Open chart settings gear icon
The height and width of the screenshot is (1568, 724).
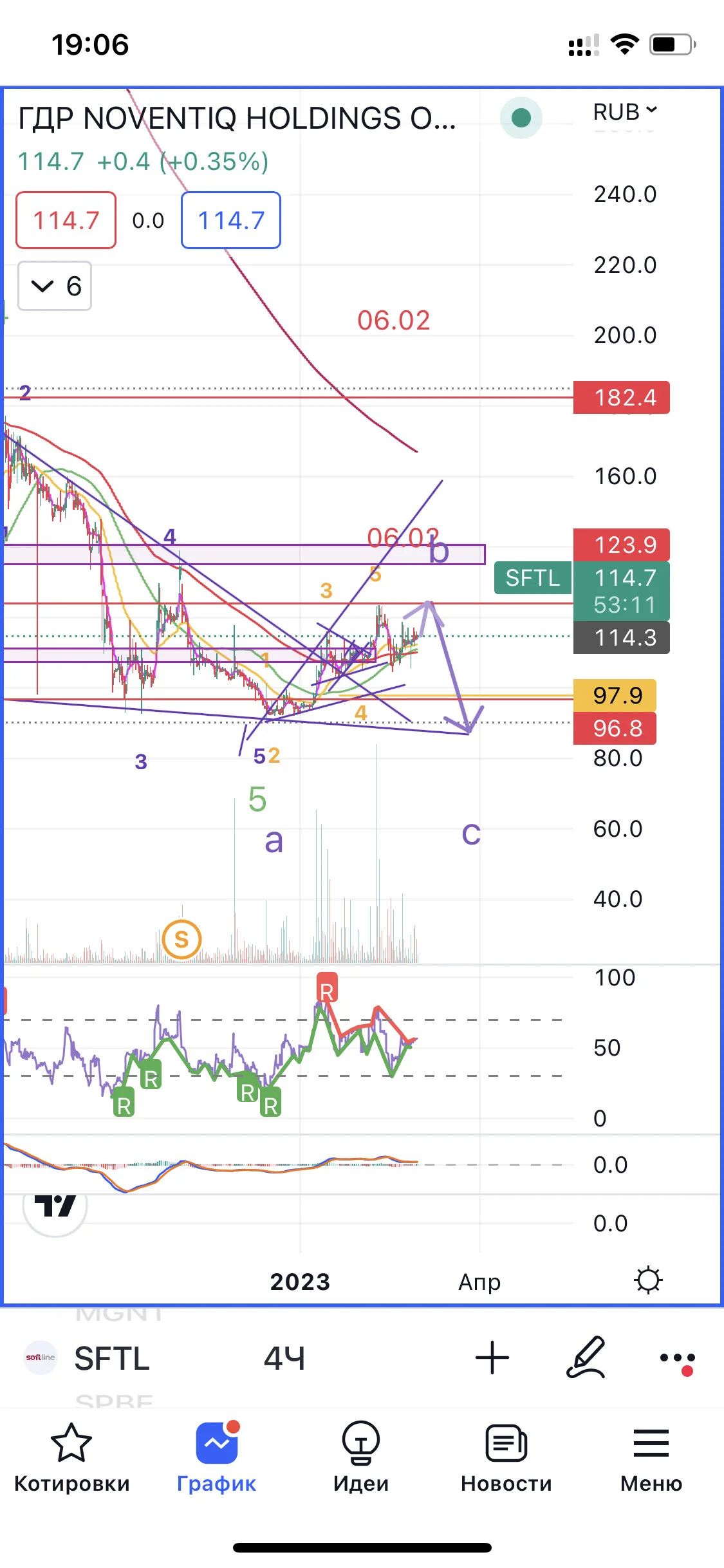648,1280
